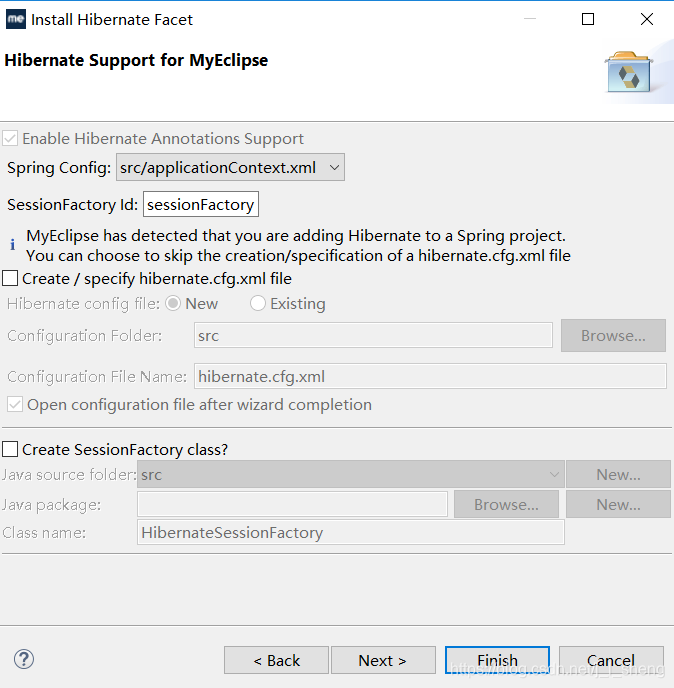Click the Cancel button
This screenshot has height=688, width=674.
(x=611, y=660)
